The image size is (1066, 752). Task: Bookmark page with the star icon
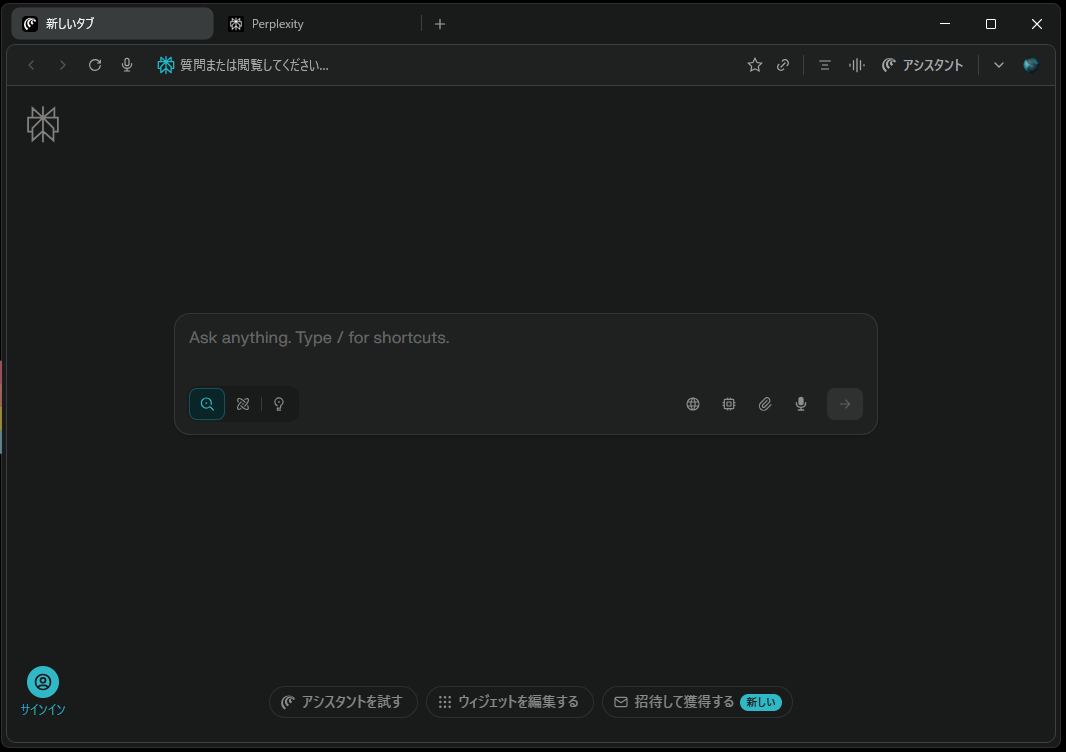(755, 65)
